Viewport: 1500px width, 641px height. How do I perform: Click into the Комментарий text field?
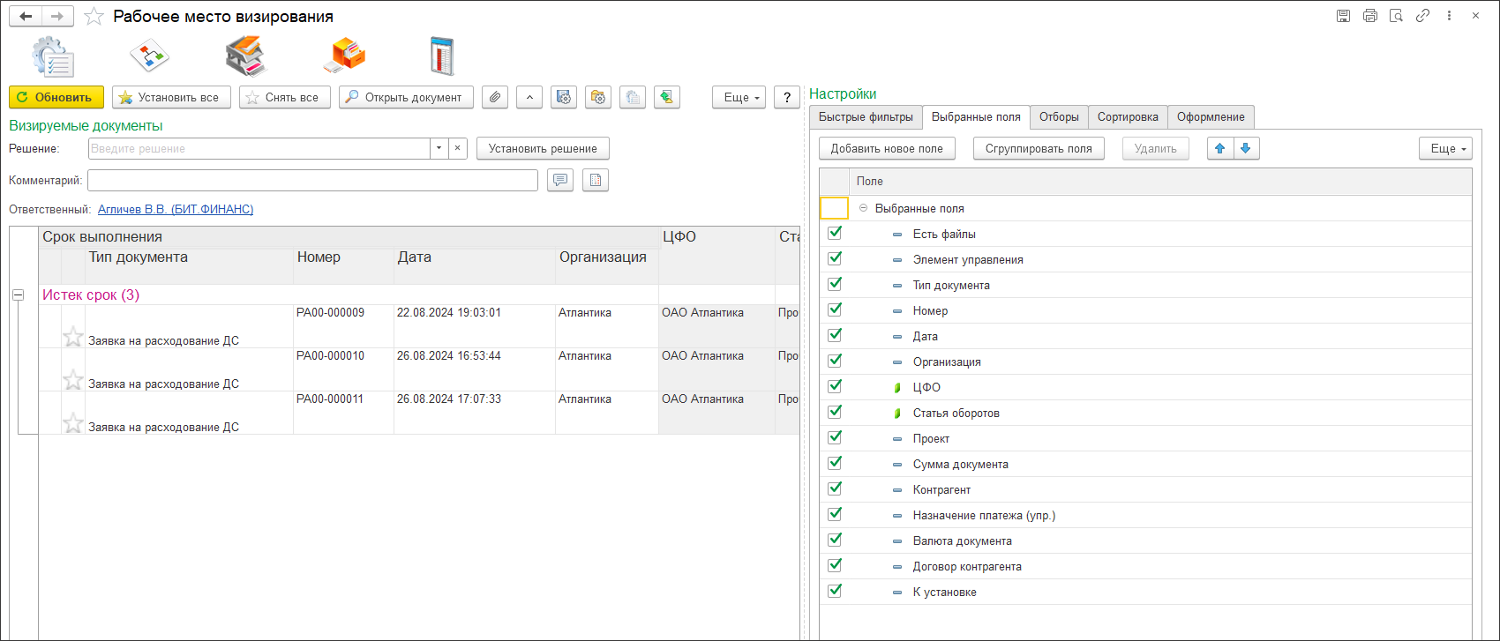[x=313, y=180]
